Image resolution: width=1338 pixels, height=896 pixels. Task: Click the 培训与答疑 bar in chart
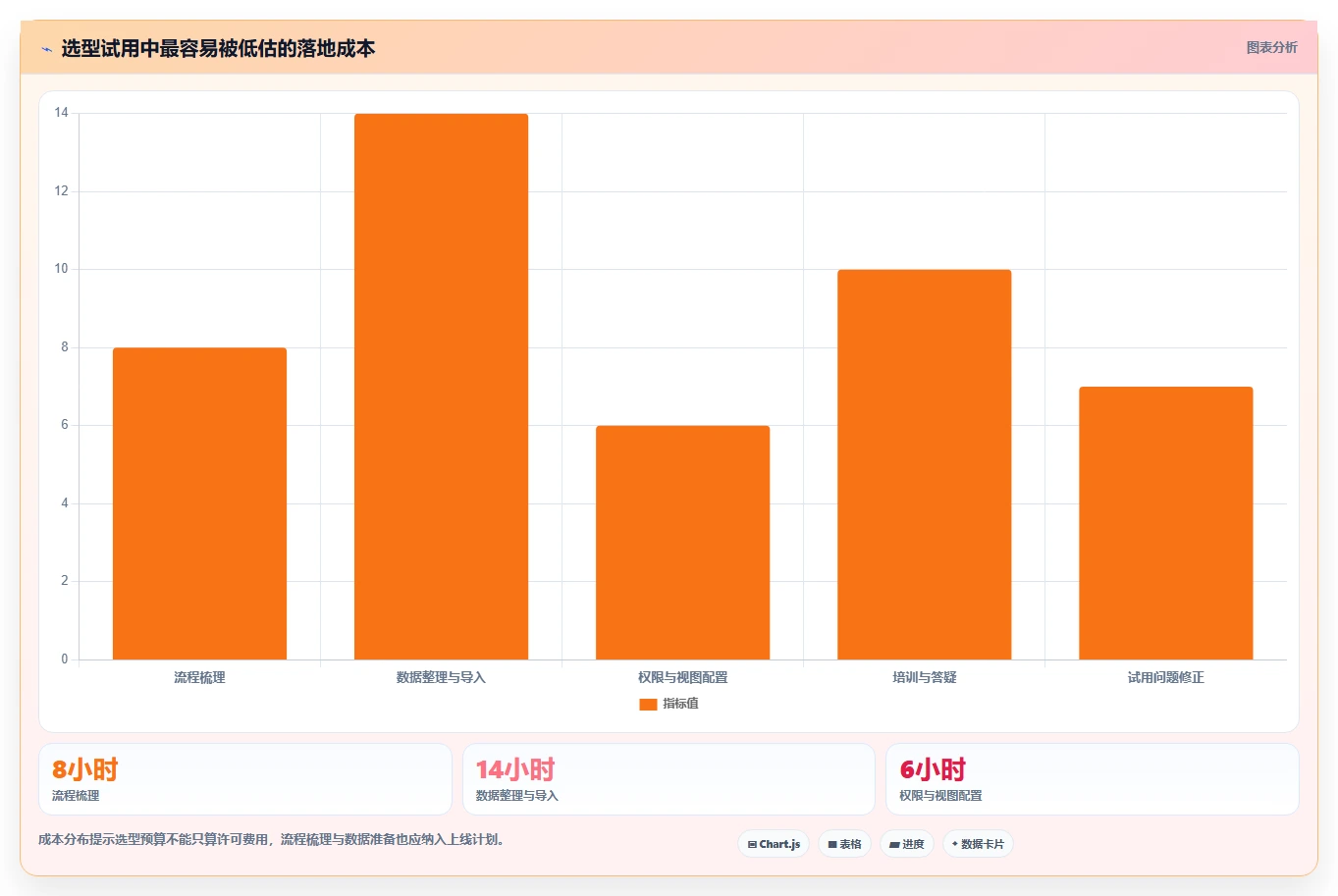click(x=924, y=464)
